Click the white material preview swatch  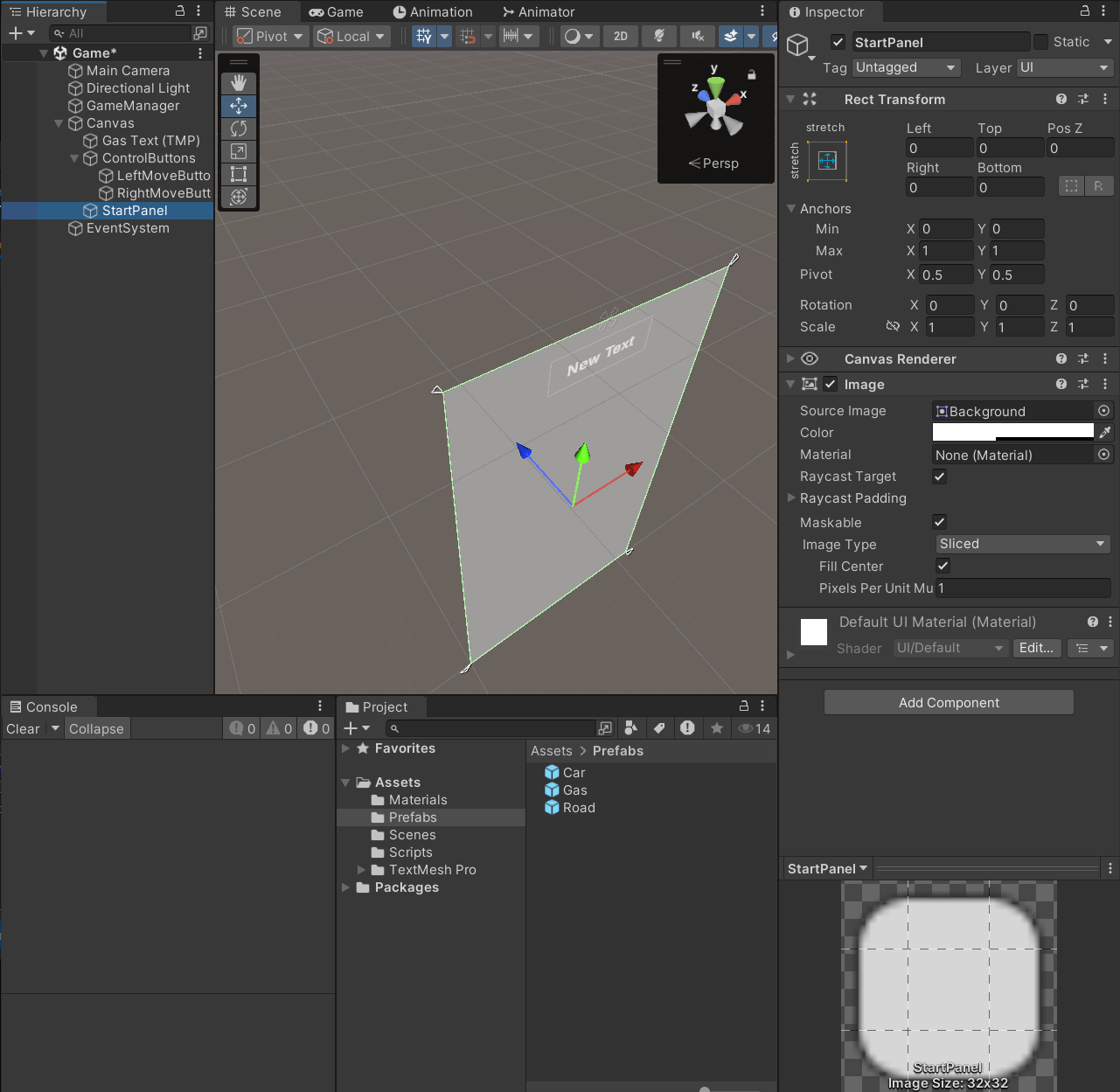tap(814, 631)
